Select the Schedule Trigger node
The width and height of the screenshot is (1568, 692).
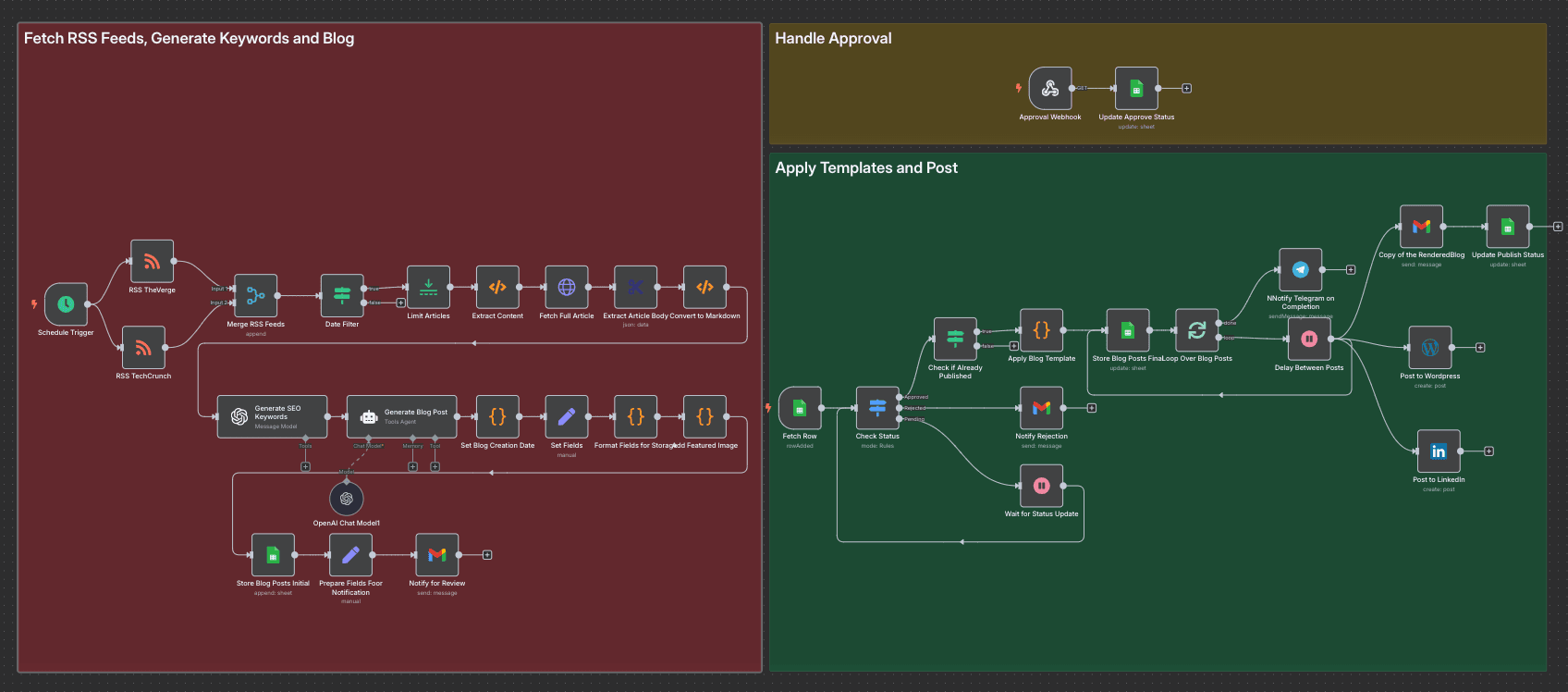(66, 304)
